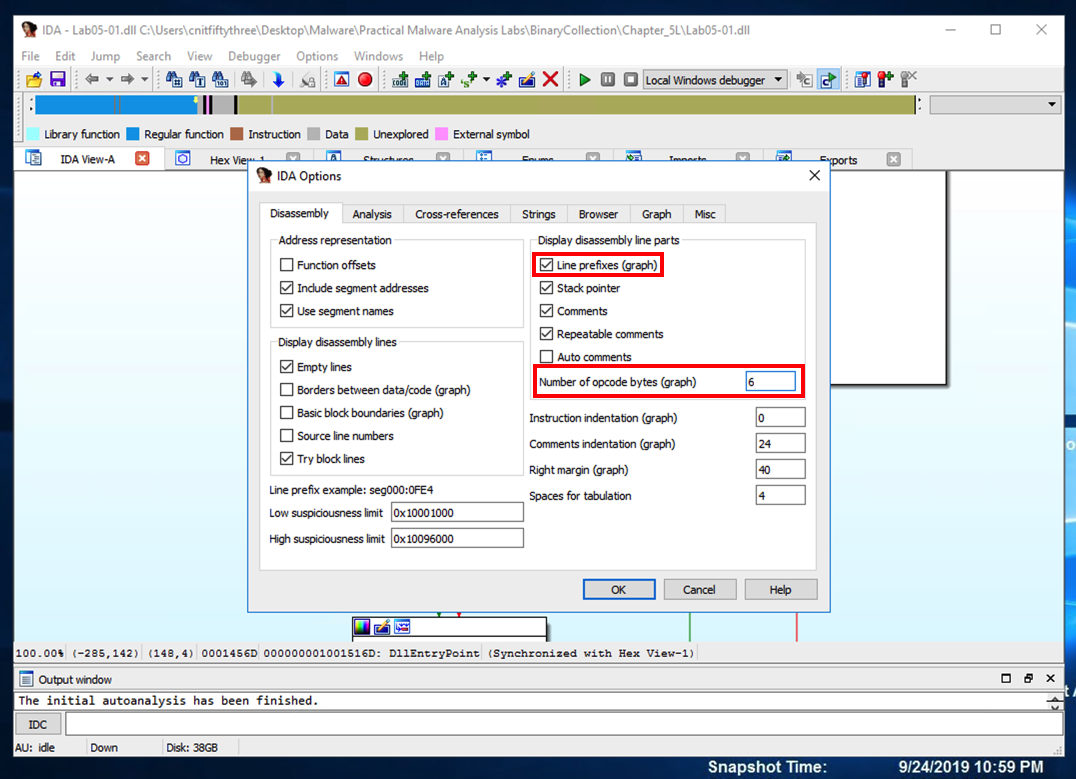Image resolution: width=1076 pixels, height=779 pixels.
Task: Expand dropdown arrow beside the green 's' icon
Action: click(487, 80)
